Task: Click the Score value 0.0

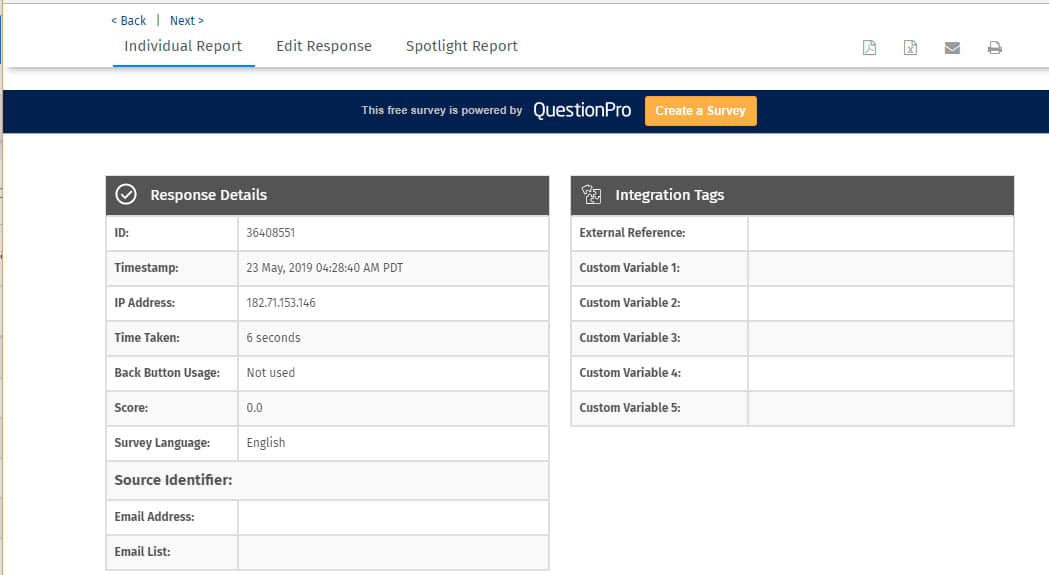Action: click(254, 408)
